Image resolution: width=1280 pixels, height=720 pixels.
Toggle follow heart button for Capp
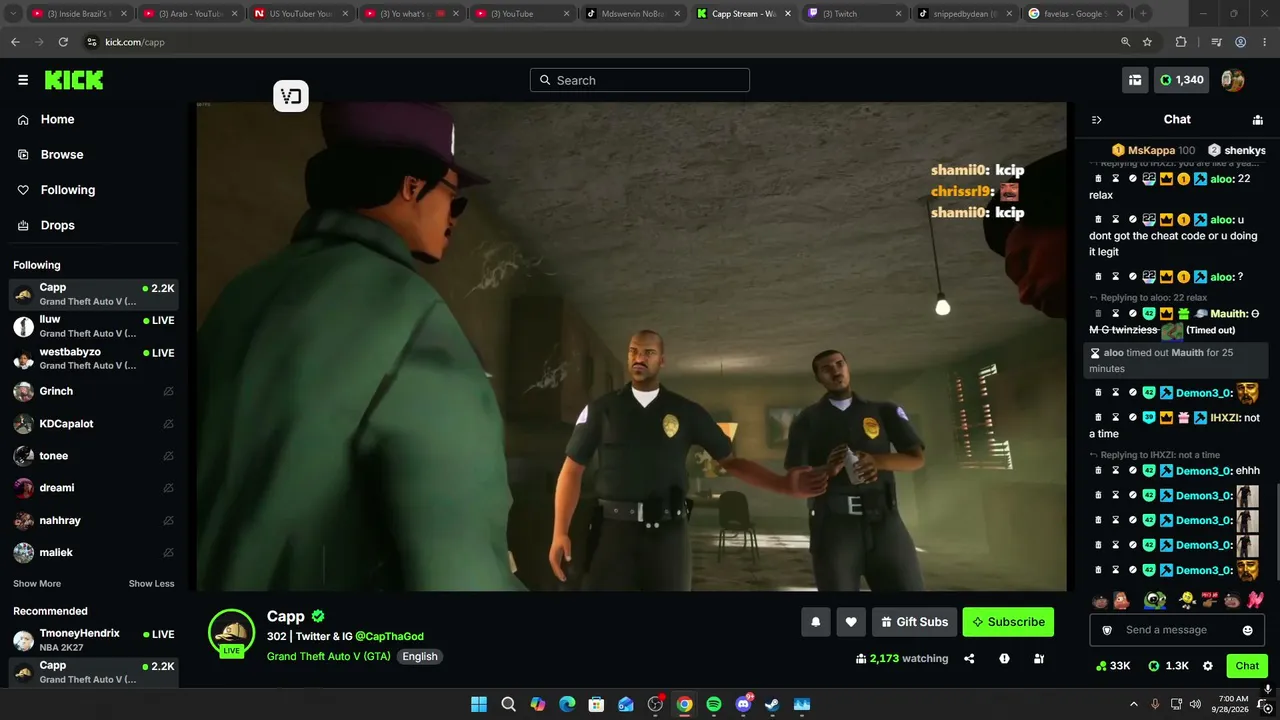(851, 622)
